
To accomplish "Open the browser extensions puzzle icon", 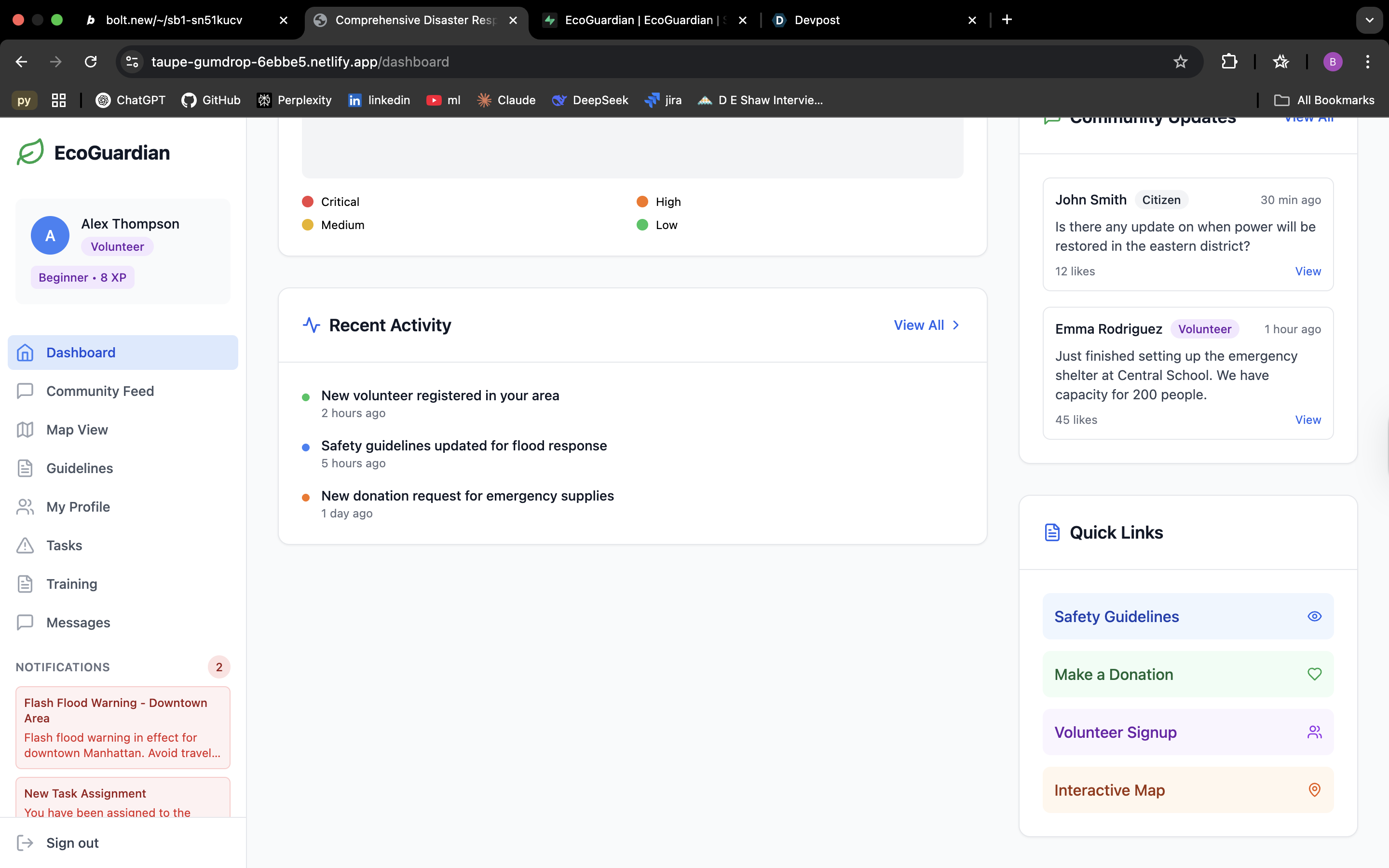I will pos(1229,61).
